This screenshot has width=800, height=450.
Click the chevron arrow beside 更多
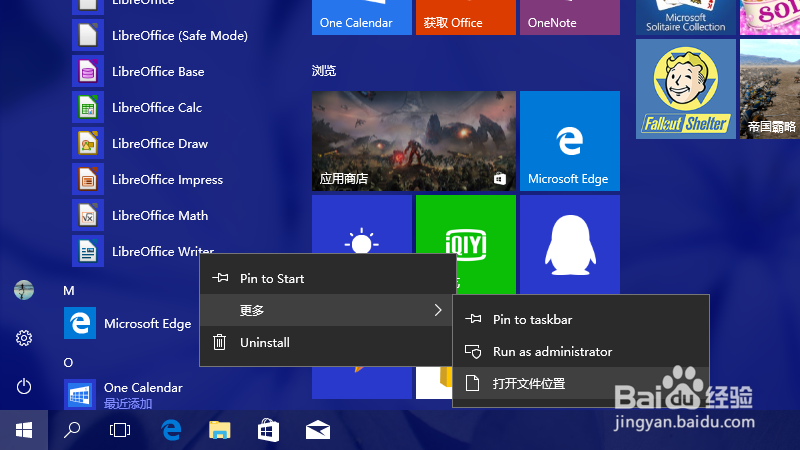[x=438, y=310]
